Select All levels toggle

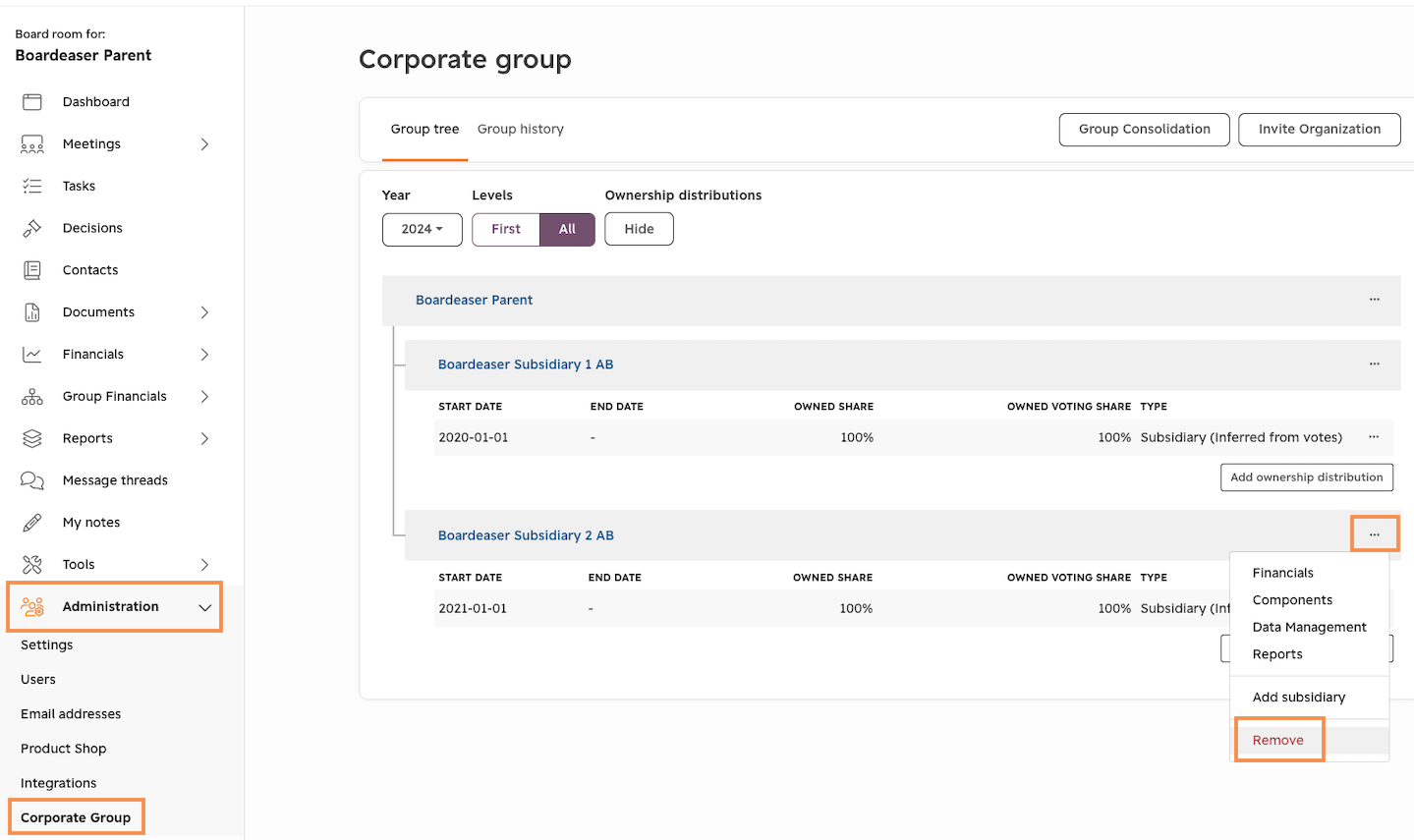[567, 229]
